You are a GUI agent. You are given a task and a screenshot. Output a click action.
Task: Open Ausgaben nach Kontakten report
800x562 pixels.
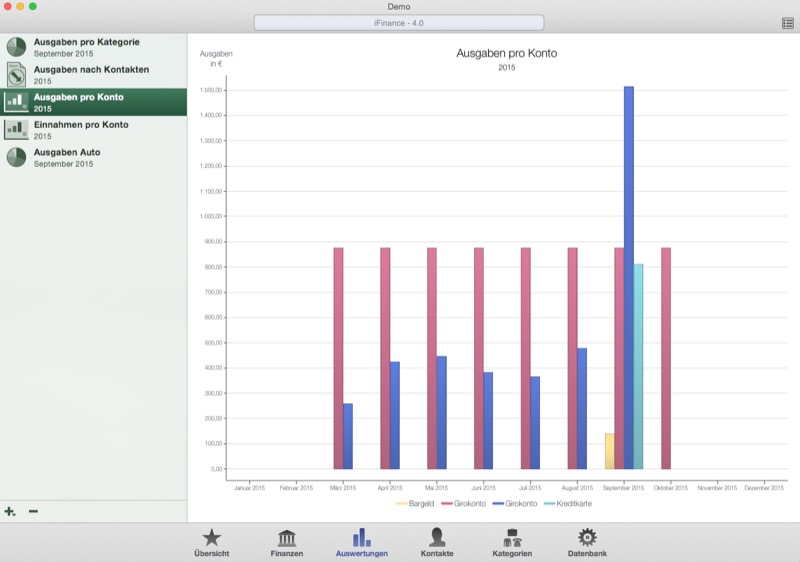click(90, 74)
